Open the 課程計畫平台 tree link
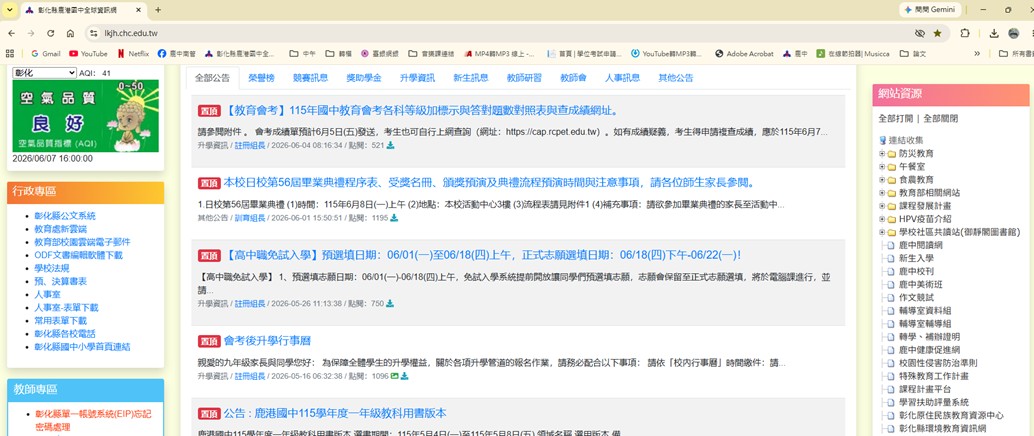The image size is (1034, 436). pyautogui.click(x=925, y=389)
